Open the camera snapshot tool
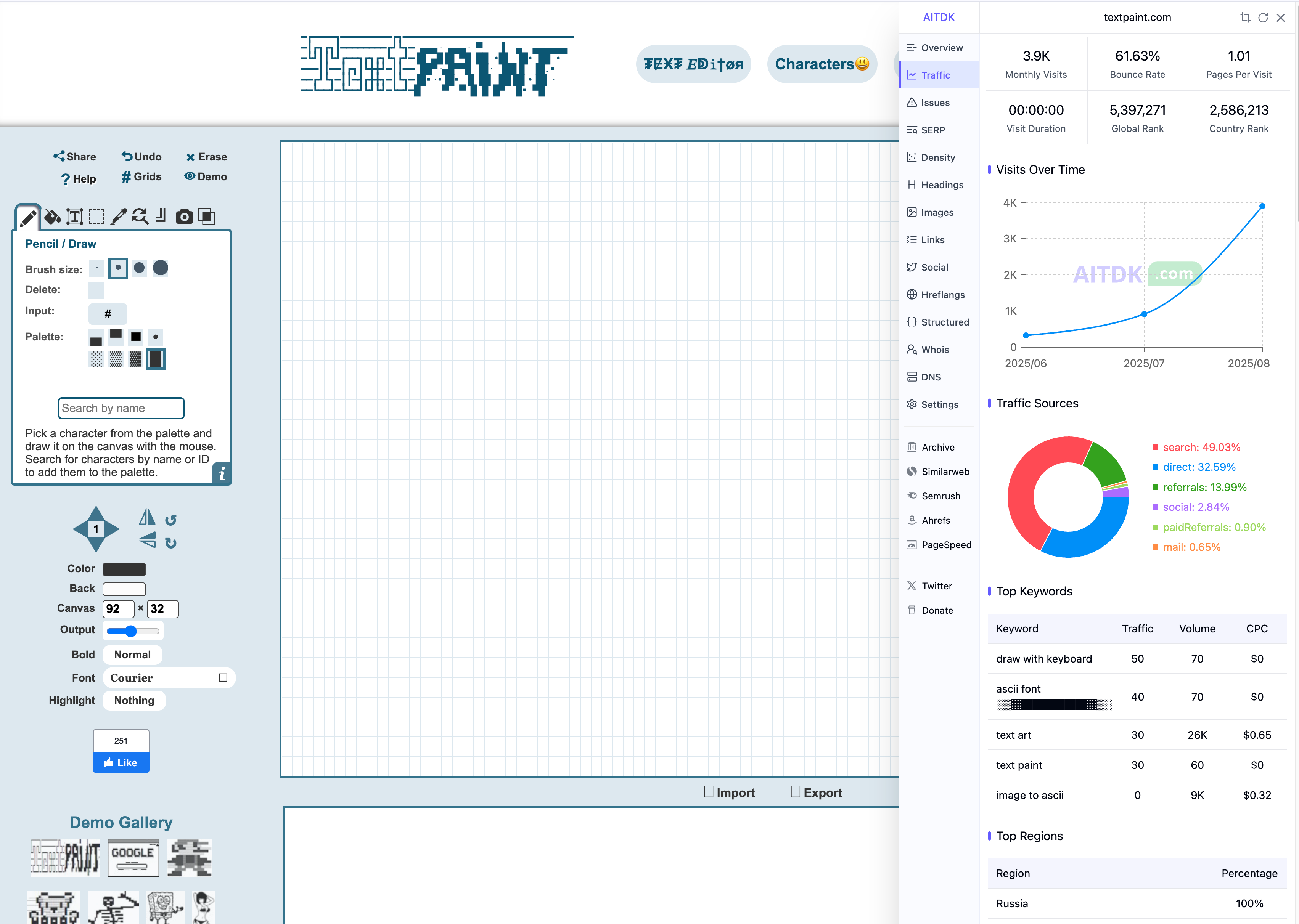 (x=184, y=217)
